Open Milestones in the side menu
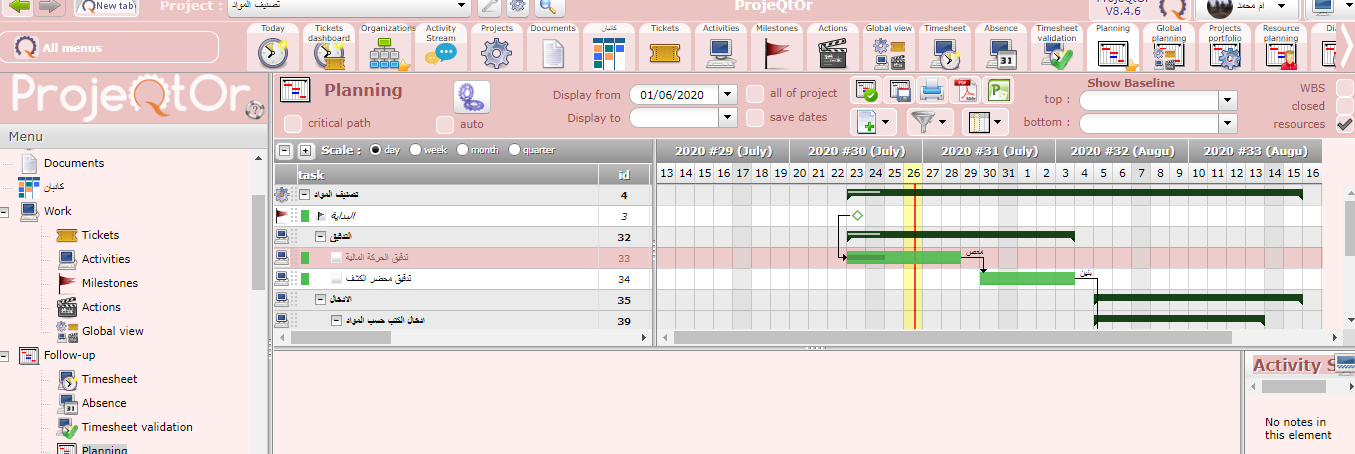Viewport: 1355px width, 454px height. click(110, 283)
